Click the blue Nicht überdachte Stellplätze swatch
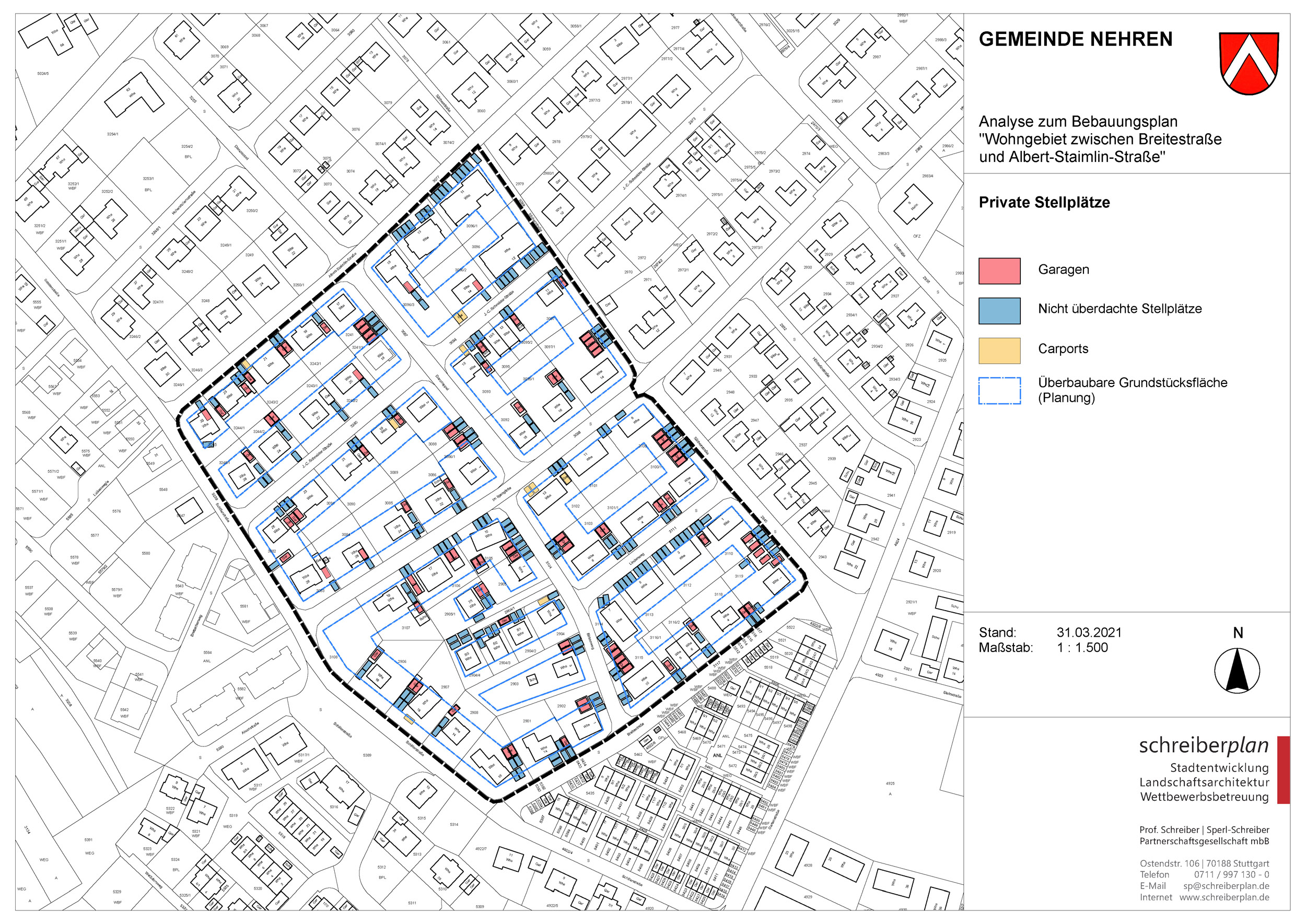Viewport: 1306px width, 924px height. tap(999, 311)
